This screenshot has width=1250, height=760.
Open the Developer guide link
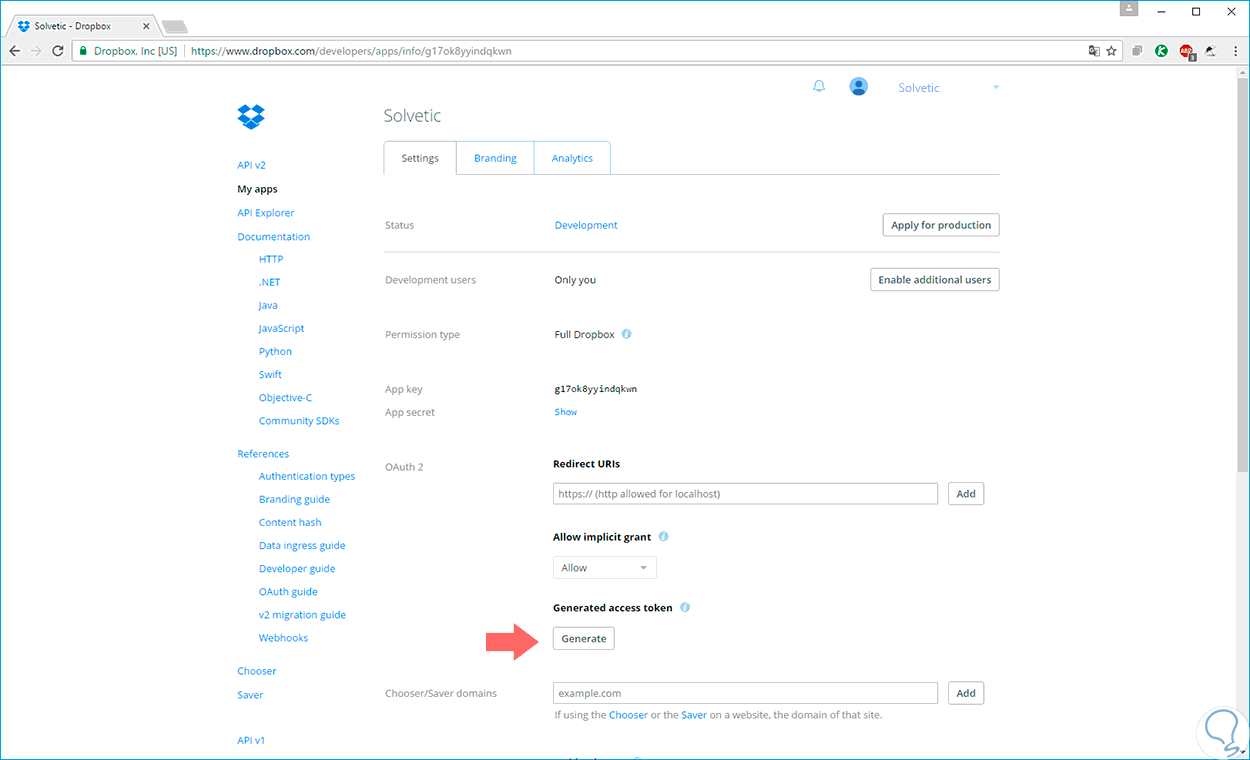point(297,569)
